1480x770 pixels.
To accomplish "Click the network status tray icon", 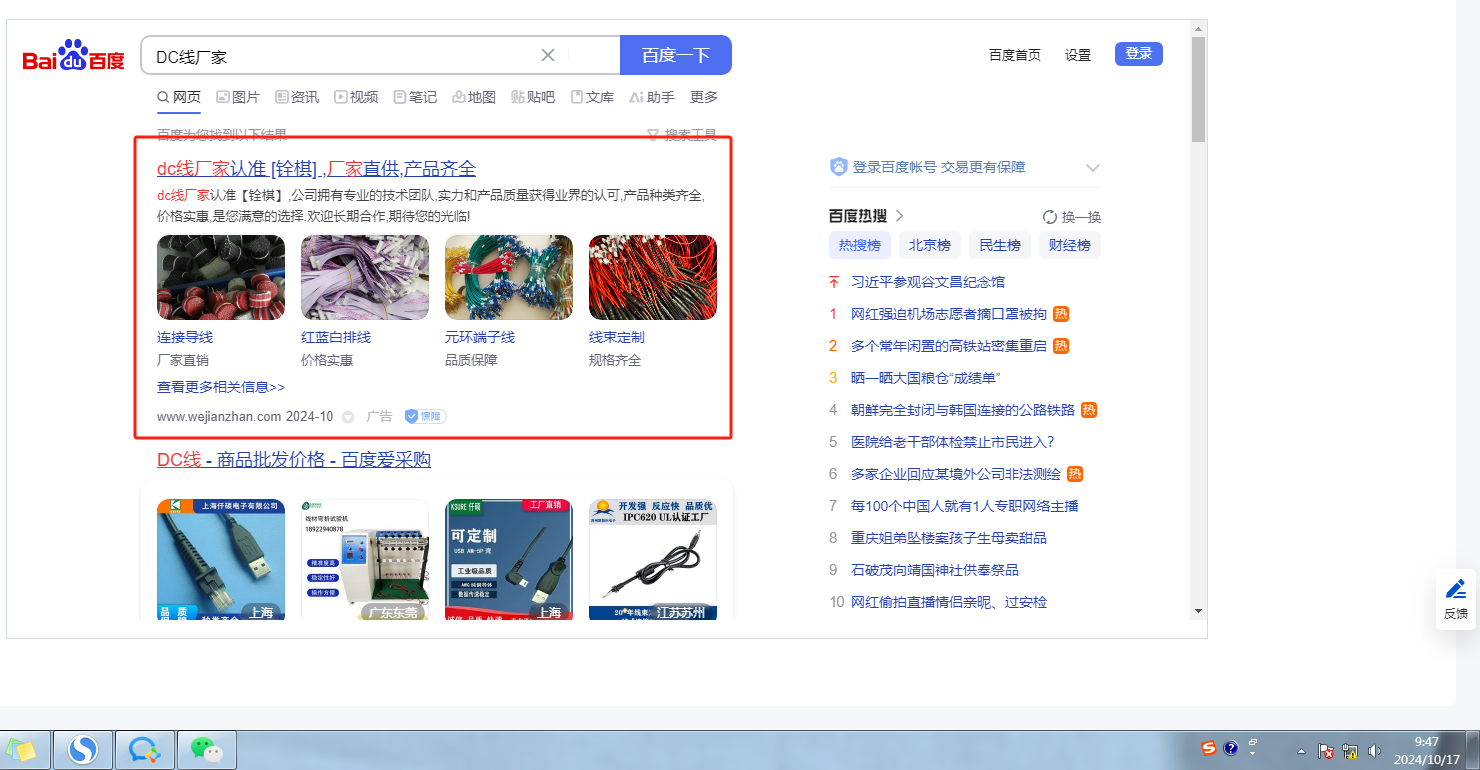I will [1350, 750].
